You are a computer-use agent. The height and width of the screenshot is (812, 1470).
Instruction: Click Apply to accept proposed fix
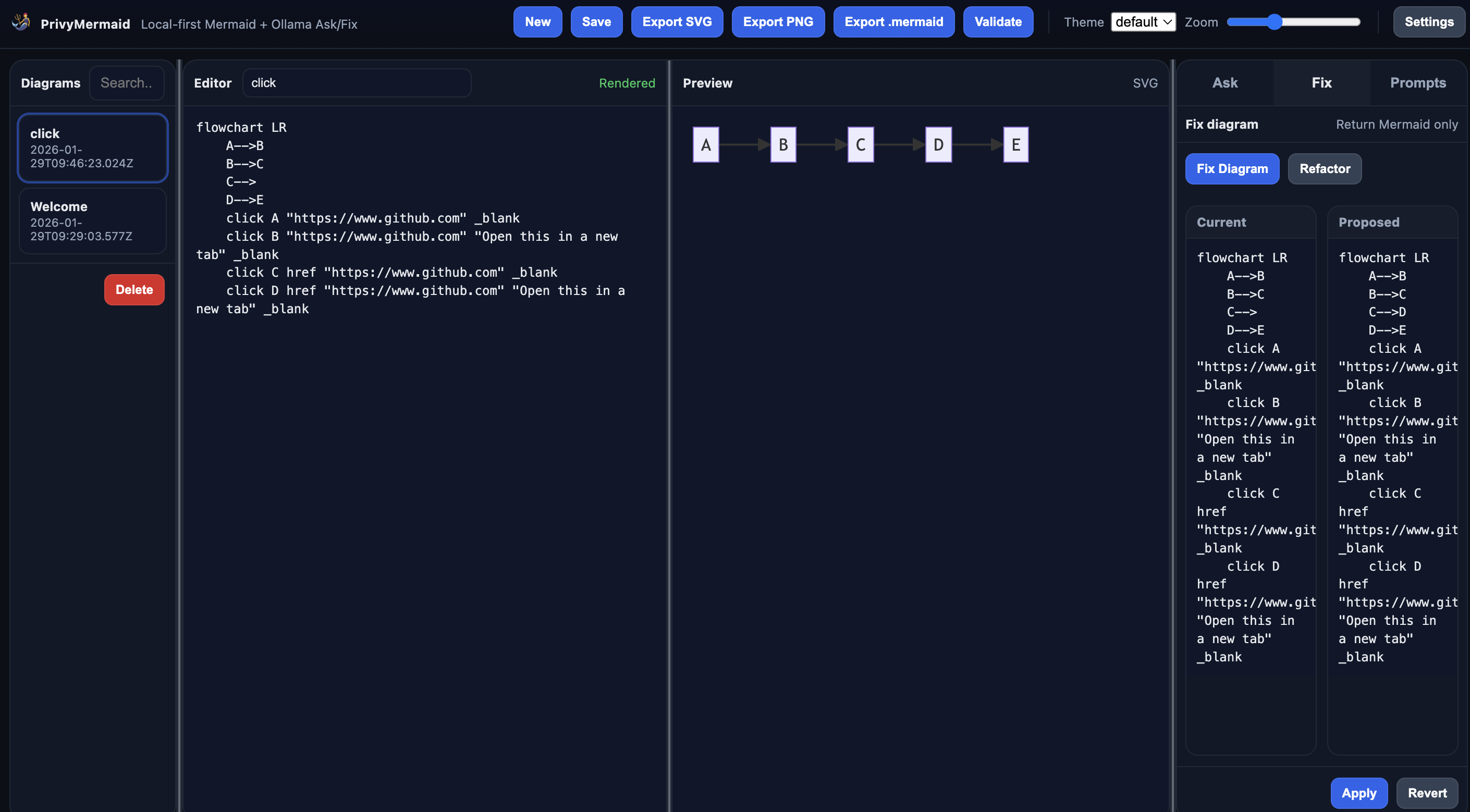coord(1358,793)
